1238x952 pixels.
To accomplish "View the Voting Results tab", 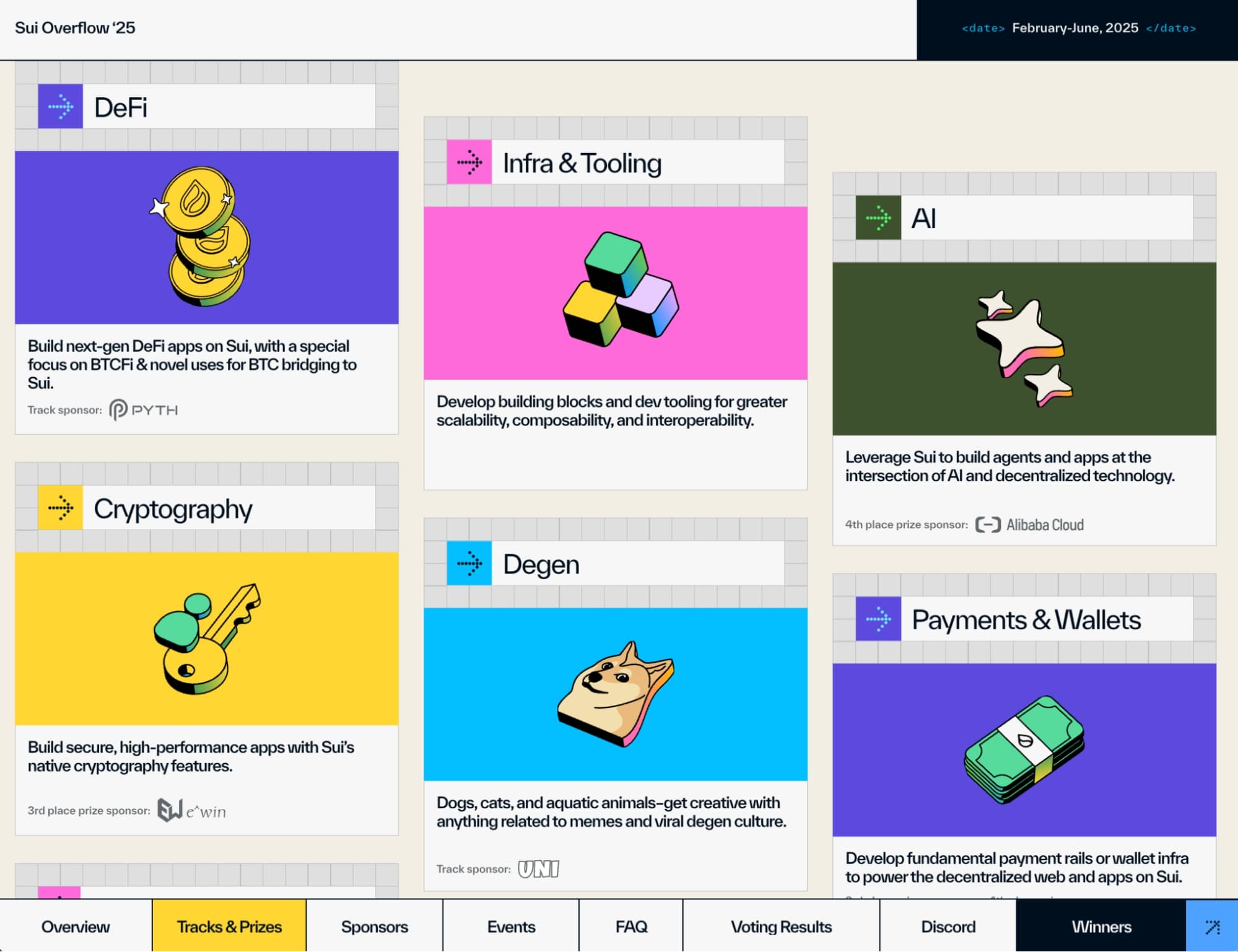I will click(780, 927).
